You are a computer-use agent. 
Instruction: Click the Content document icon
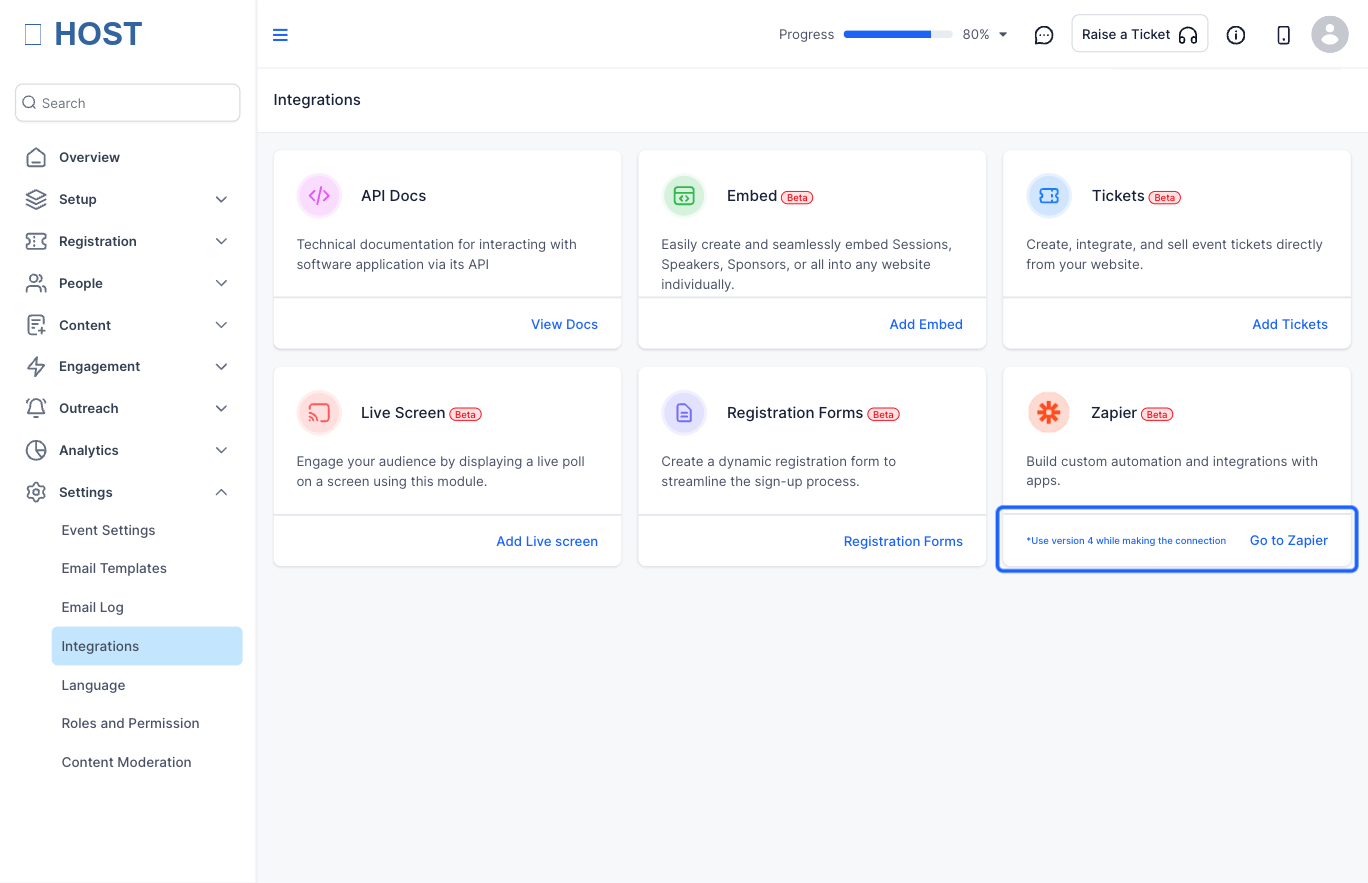tap(36, 325)
